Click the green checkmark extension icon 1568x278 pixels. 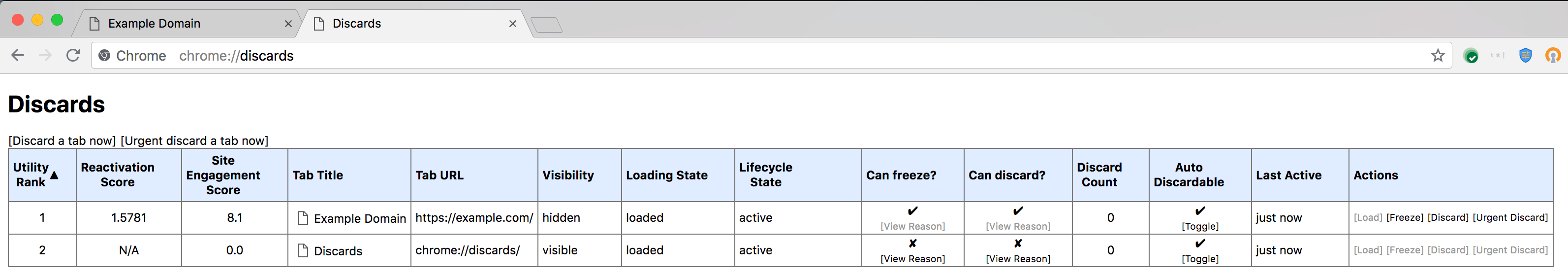coord(1471,56)
